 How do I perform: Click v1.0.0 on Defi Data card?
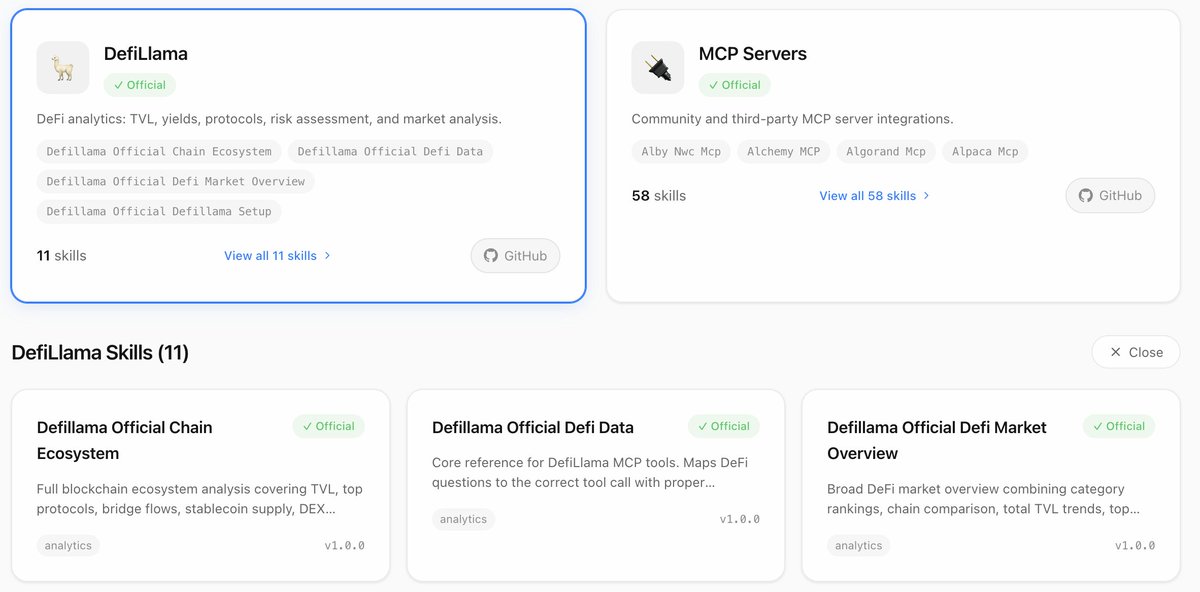pyautogui.click(x=739, y=520)
